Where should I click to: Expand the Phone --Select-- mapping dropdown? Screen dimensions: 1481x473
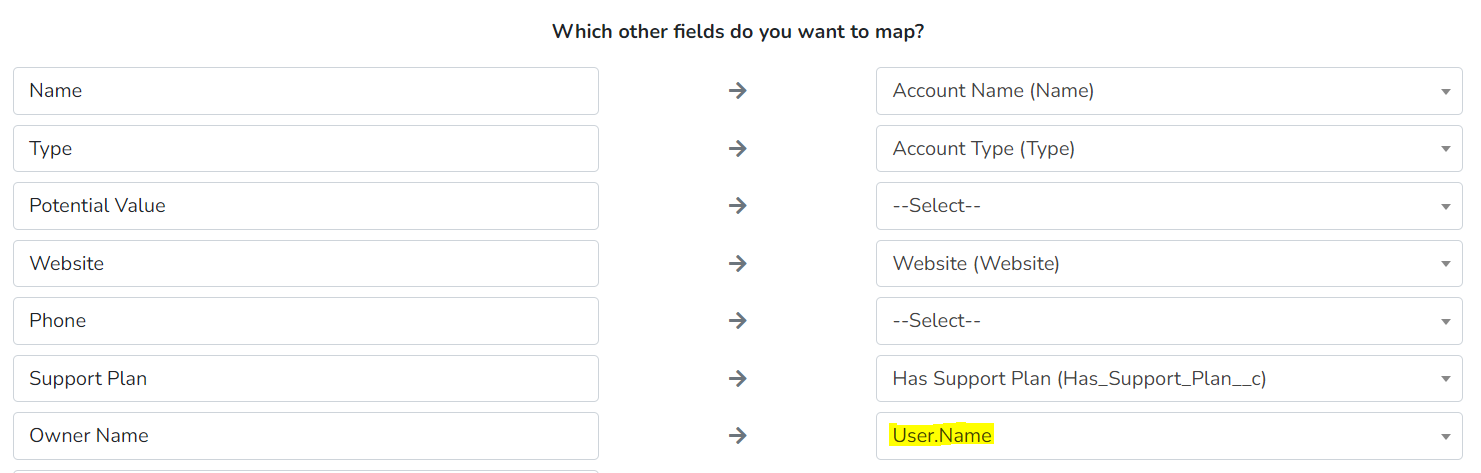1168,321
